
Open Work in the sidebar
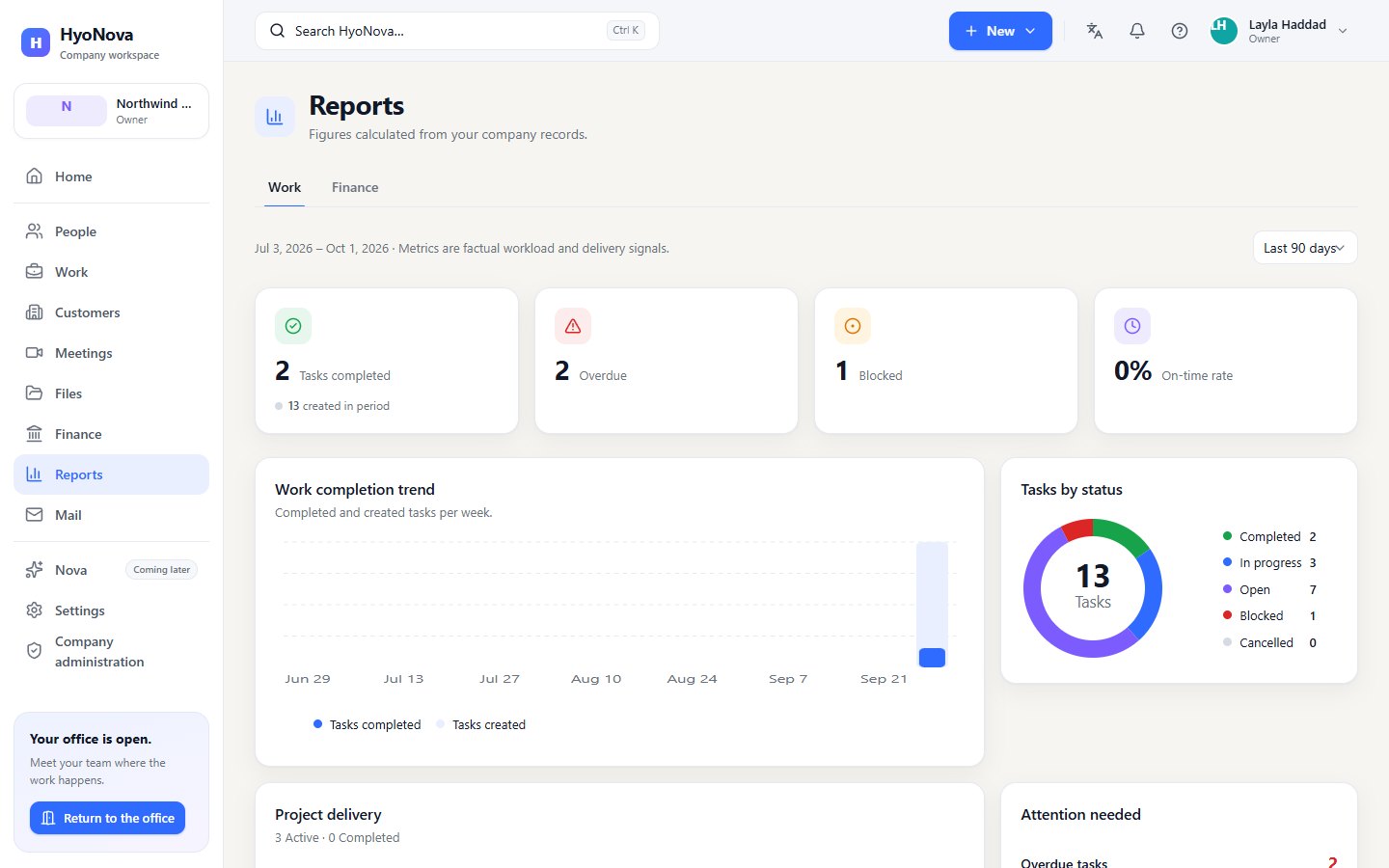click(x=111, y=272)
